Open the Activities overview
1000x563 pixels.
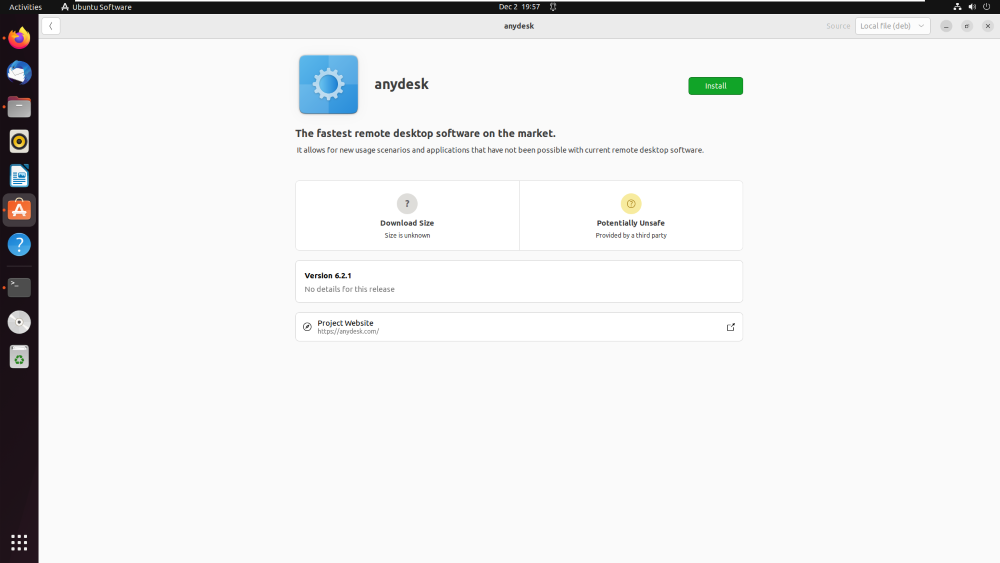click(26, 7)
